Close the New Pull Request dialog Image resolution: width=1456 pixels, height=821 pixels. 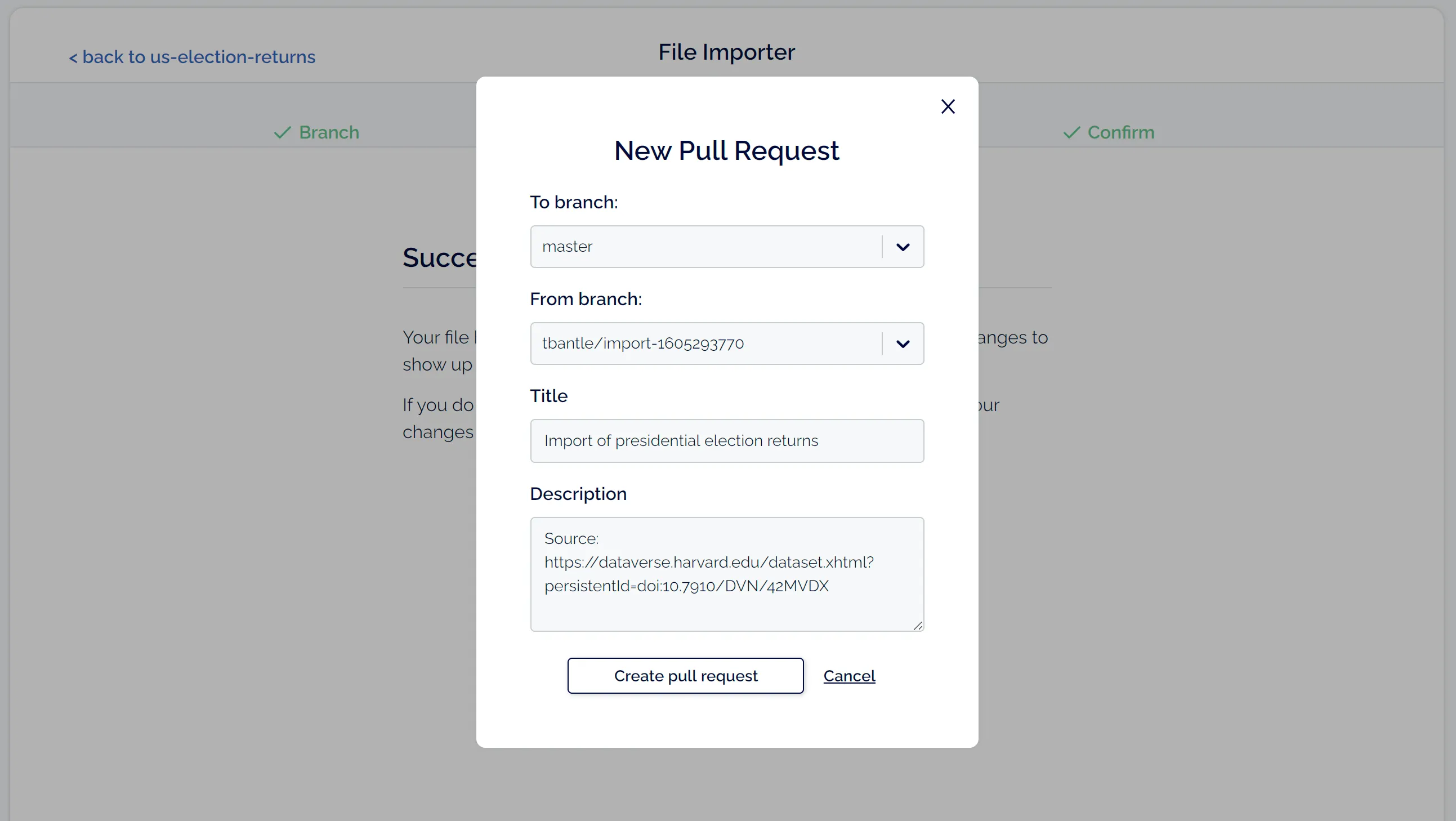[x=948, y=106]
